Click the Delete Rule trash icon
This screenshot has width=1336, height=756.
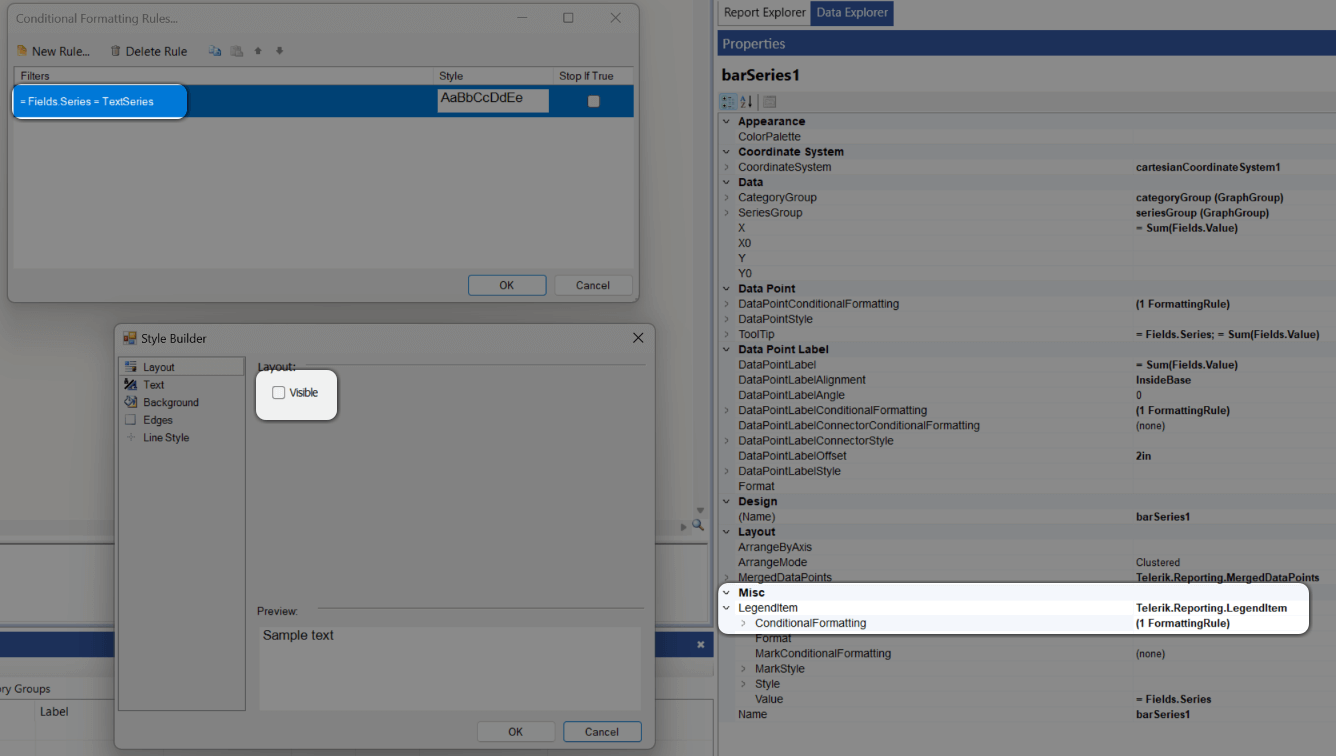116,51
